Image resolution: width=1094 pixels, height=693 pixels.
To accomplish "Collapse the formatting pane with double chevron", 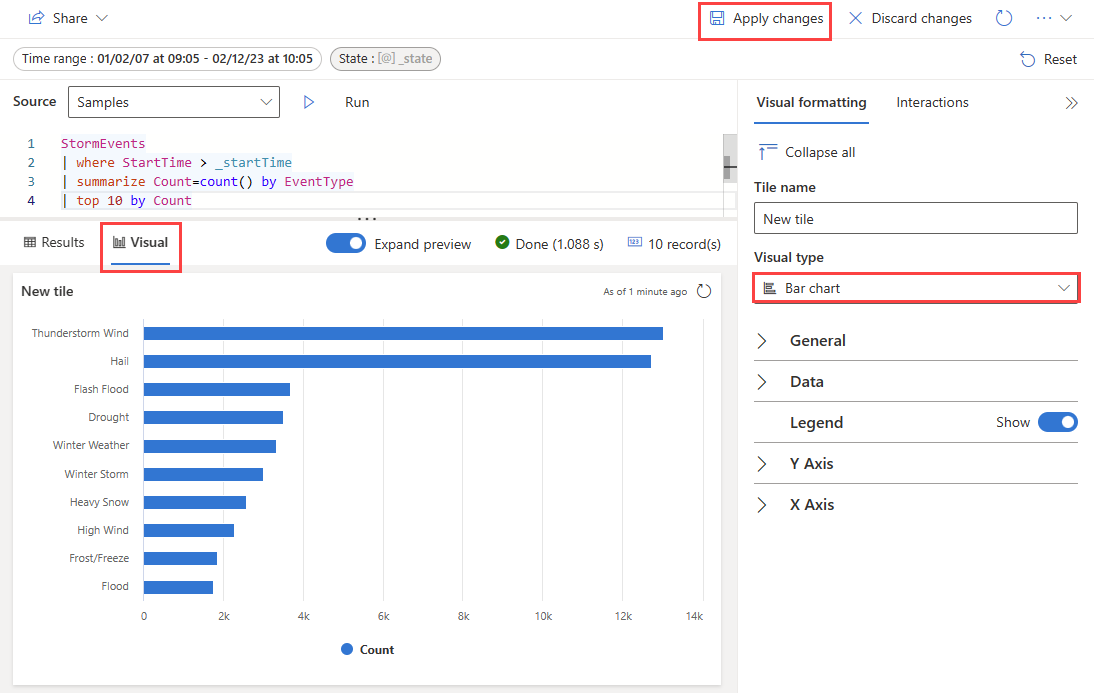I will point(1071,103).
